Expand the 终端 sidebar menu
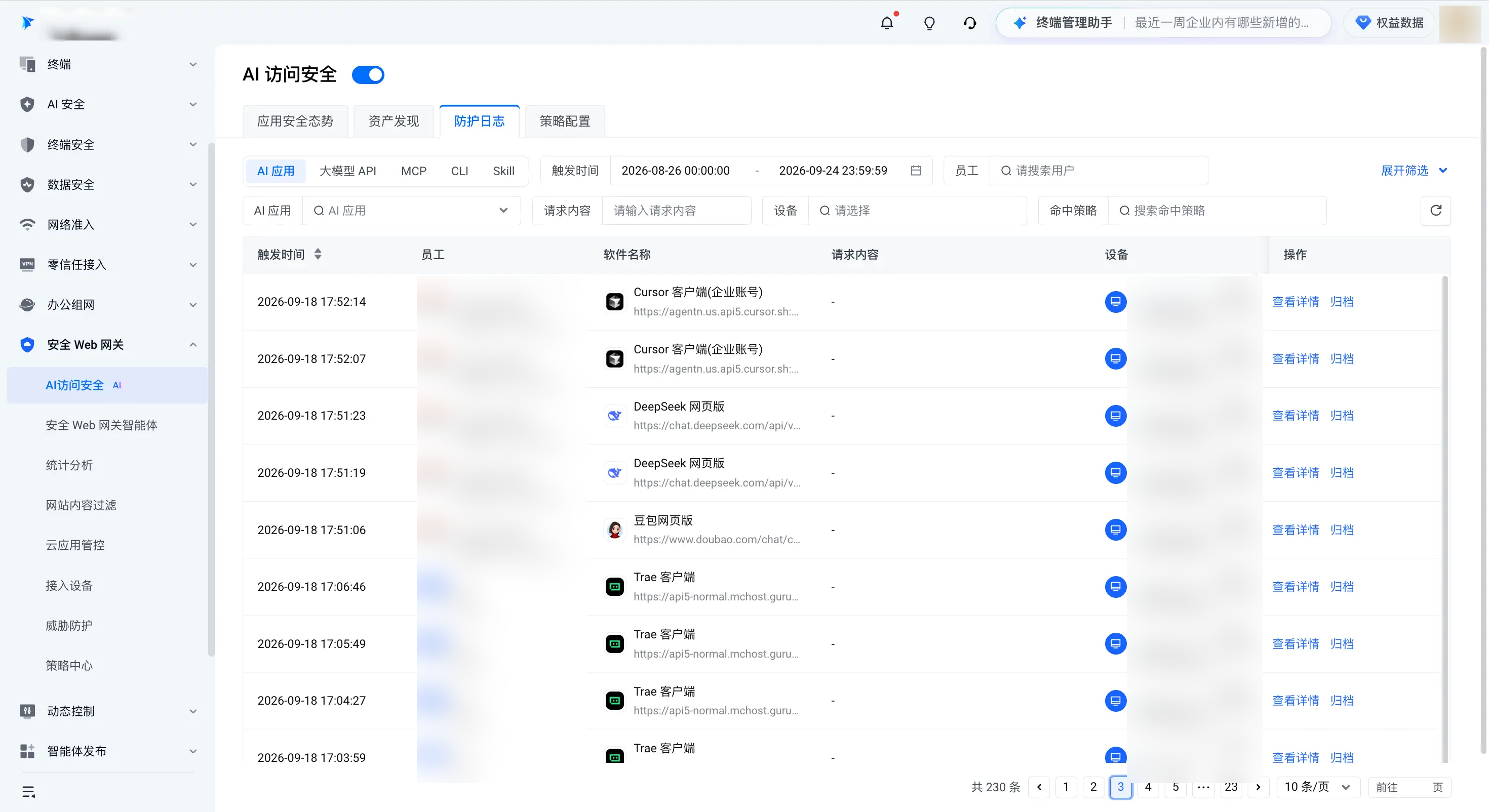Image resolution: width=1489 pixels, height=812 pixels. click(x=107, y=64)
